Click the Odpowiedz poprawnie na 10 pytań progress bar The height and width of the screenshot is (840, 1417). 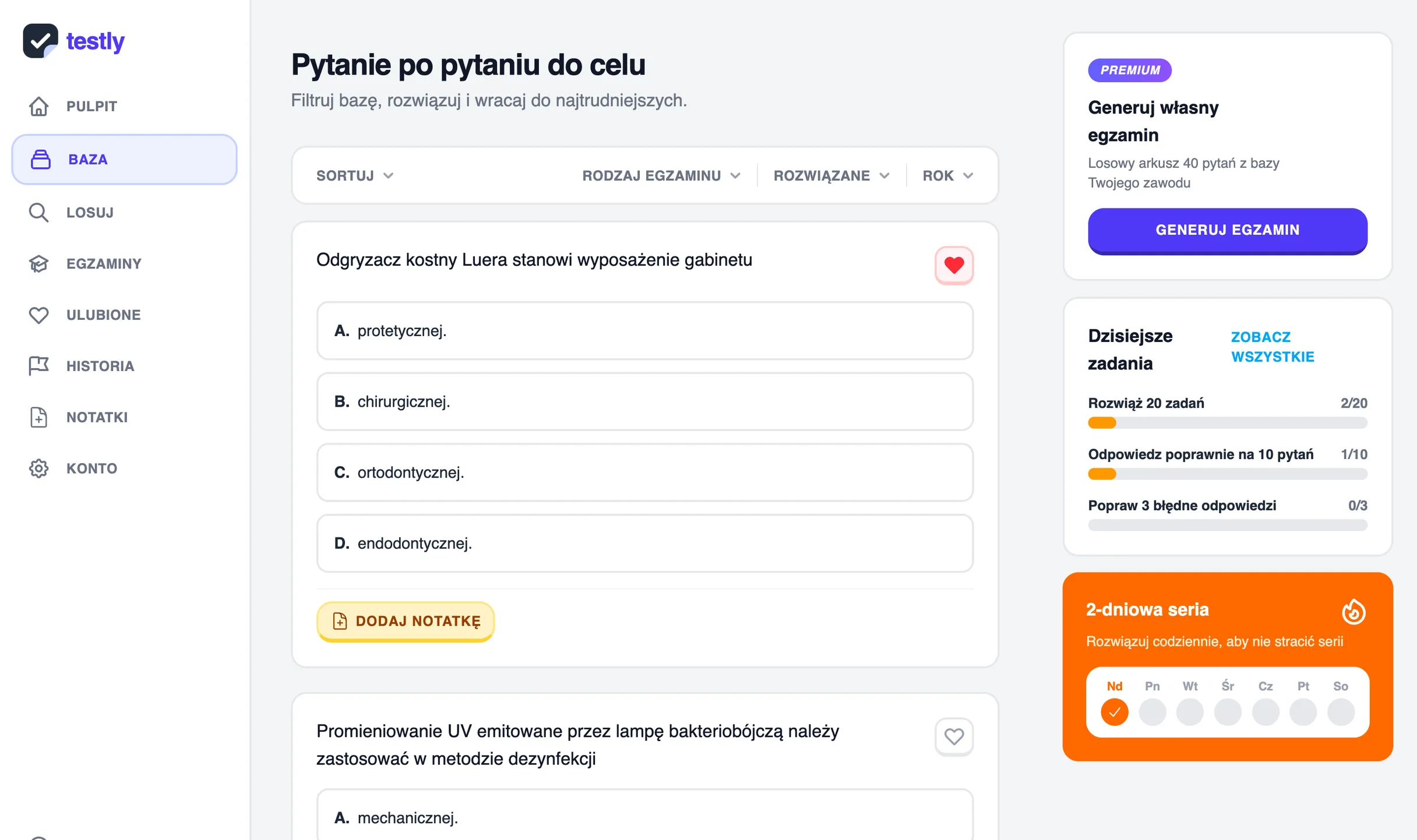click(x=1228, y=474)
